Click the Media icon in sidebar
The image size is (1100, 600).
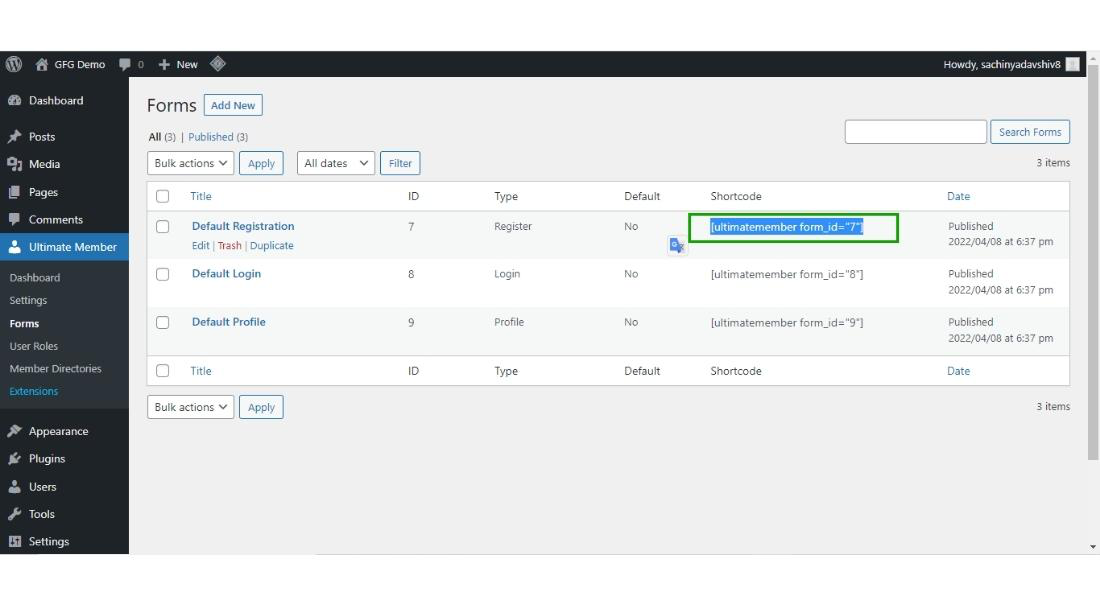[14, 164]
